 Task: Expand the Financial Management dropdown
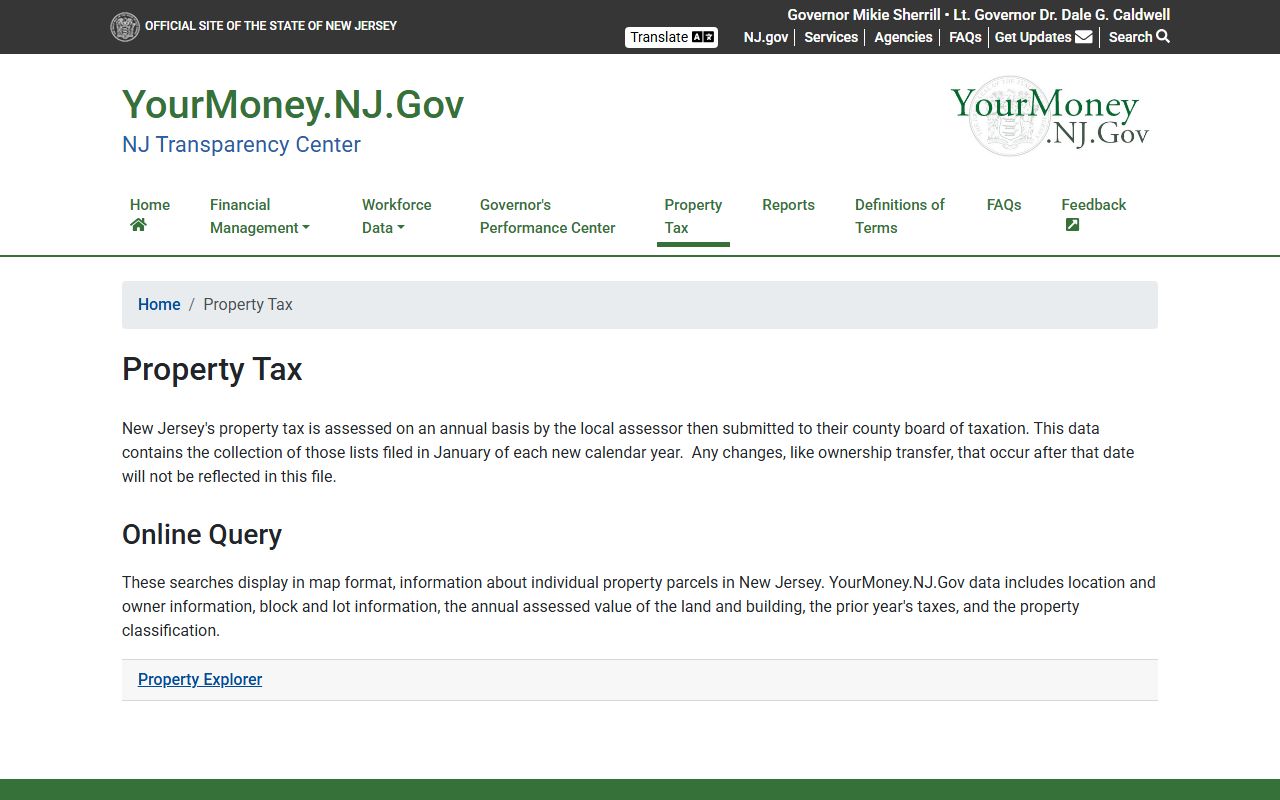pyautogui.click(x=260, y=216)
